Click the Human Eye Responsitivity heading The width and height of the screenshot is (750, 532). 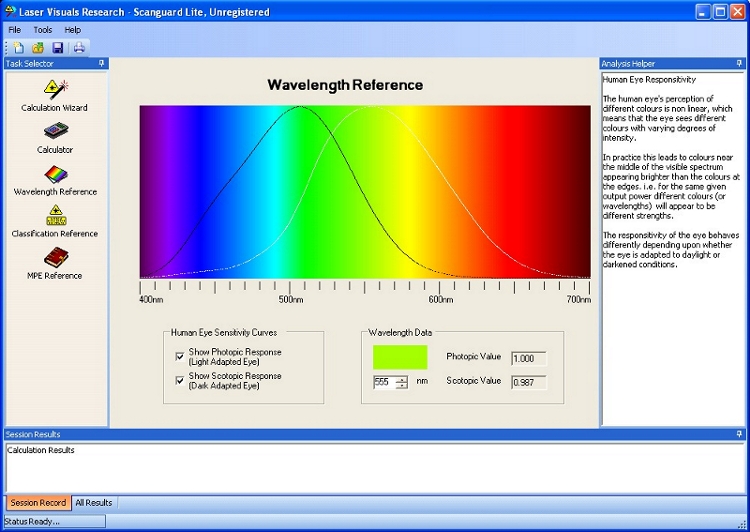pos(649,79)
